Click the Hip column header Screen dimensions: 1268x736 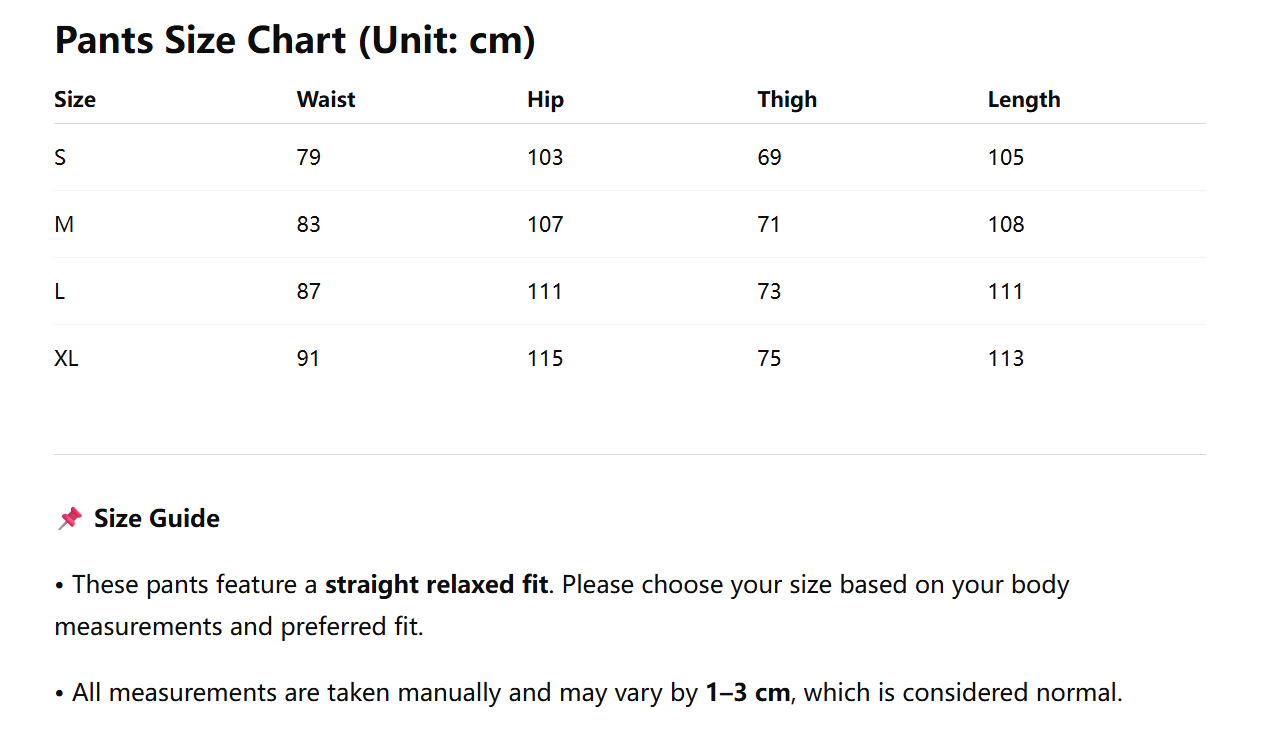(545, 99)
